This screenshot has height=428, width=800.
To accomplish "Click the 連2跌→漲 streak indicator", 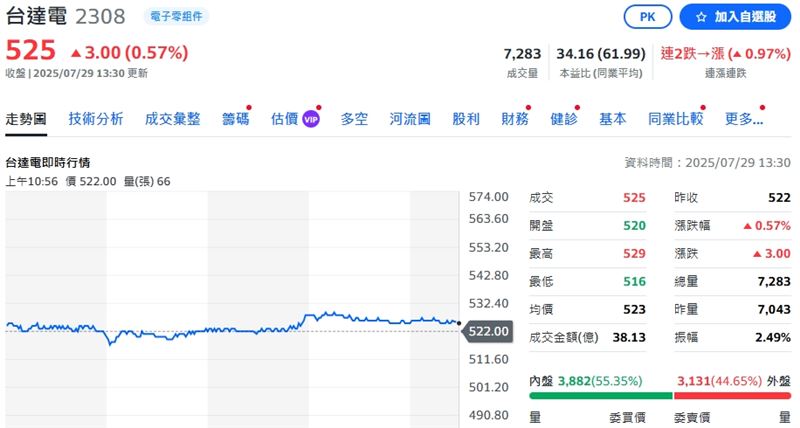I will pyautogui.click(x=725, y=54).
